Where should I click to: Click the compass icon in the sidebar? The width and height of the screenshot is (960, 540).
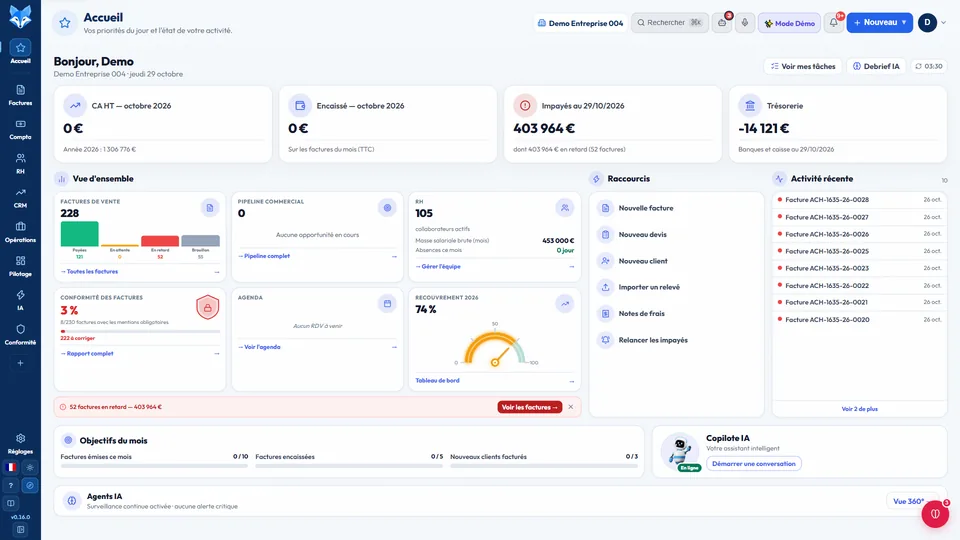point(29,486)
